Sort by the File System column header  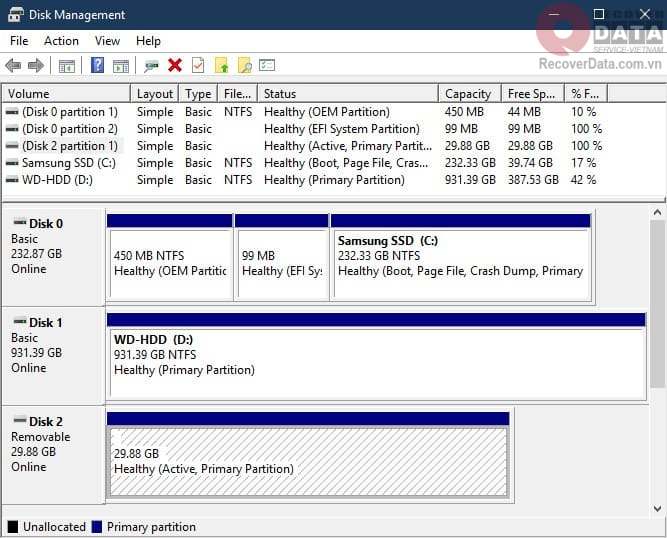coord(237,94)
